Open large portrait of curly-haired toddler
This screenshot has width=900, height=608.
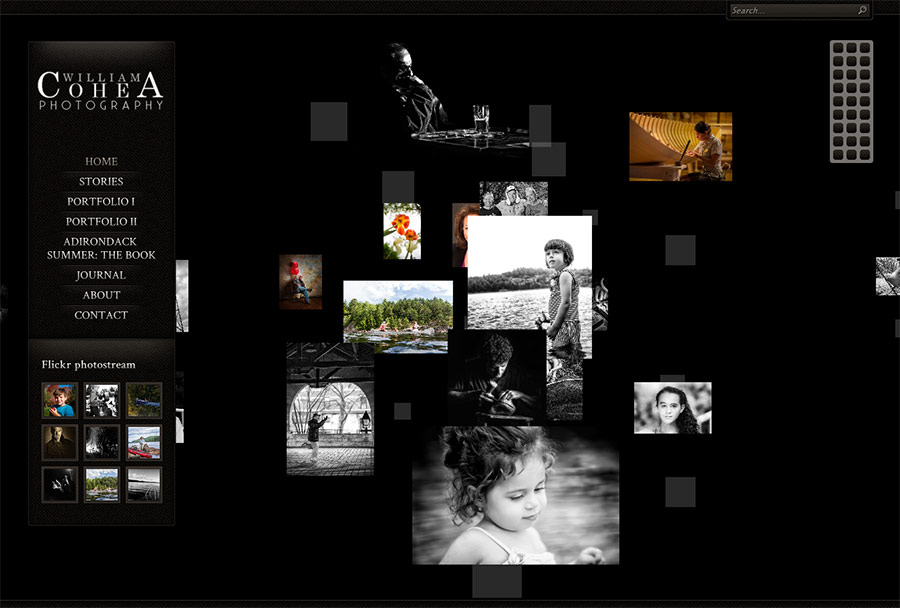(515, 495)
